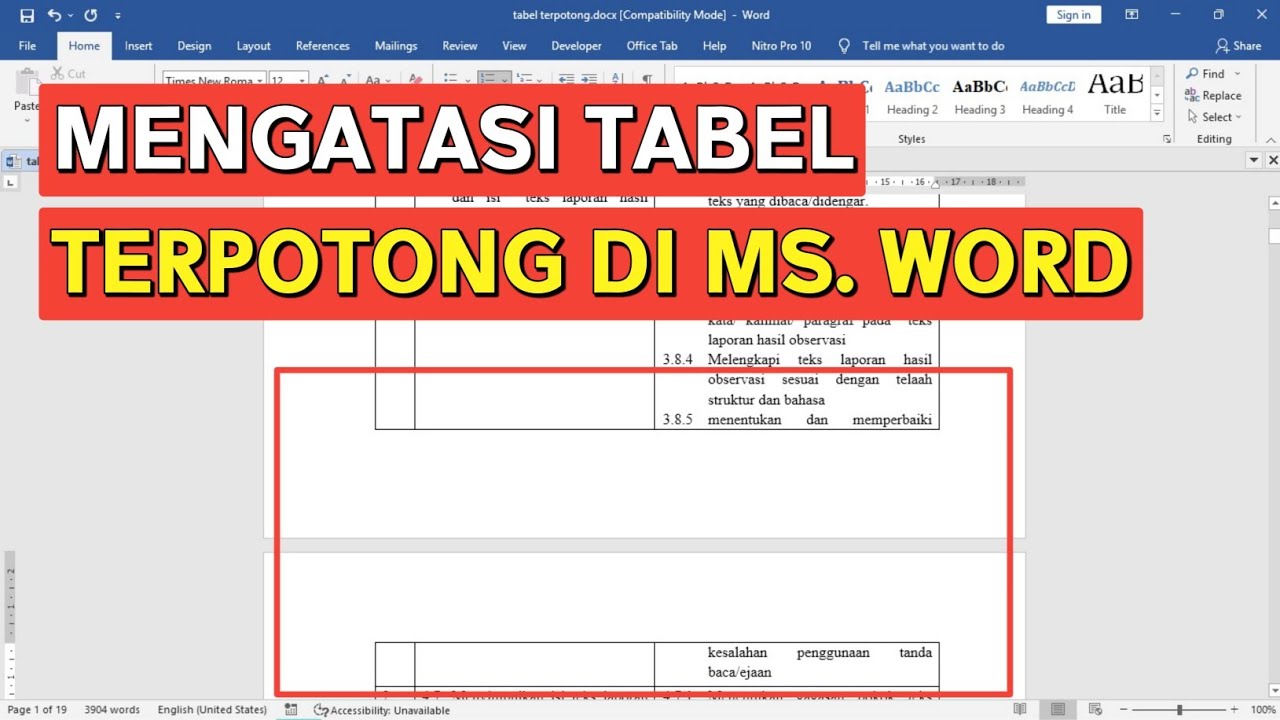Apply the Title style

click(x=1115, y=96)
